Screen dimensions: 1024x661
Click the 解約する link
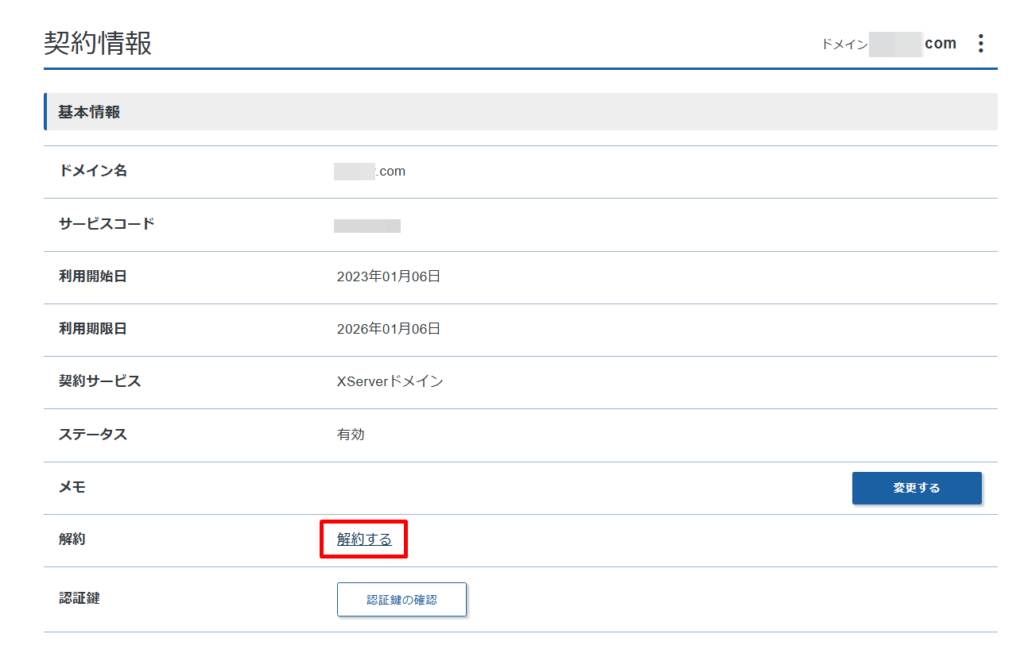click(364, 540)
